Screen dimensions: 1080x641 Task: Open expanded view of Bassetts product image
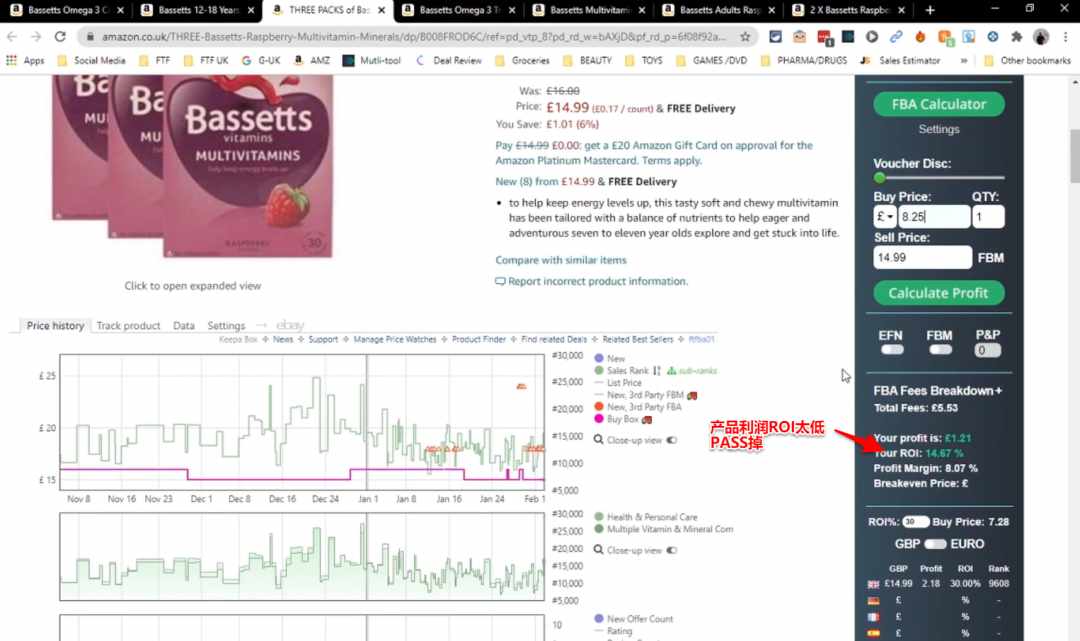click(192, 286)
